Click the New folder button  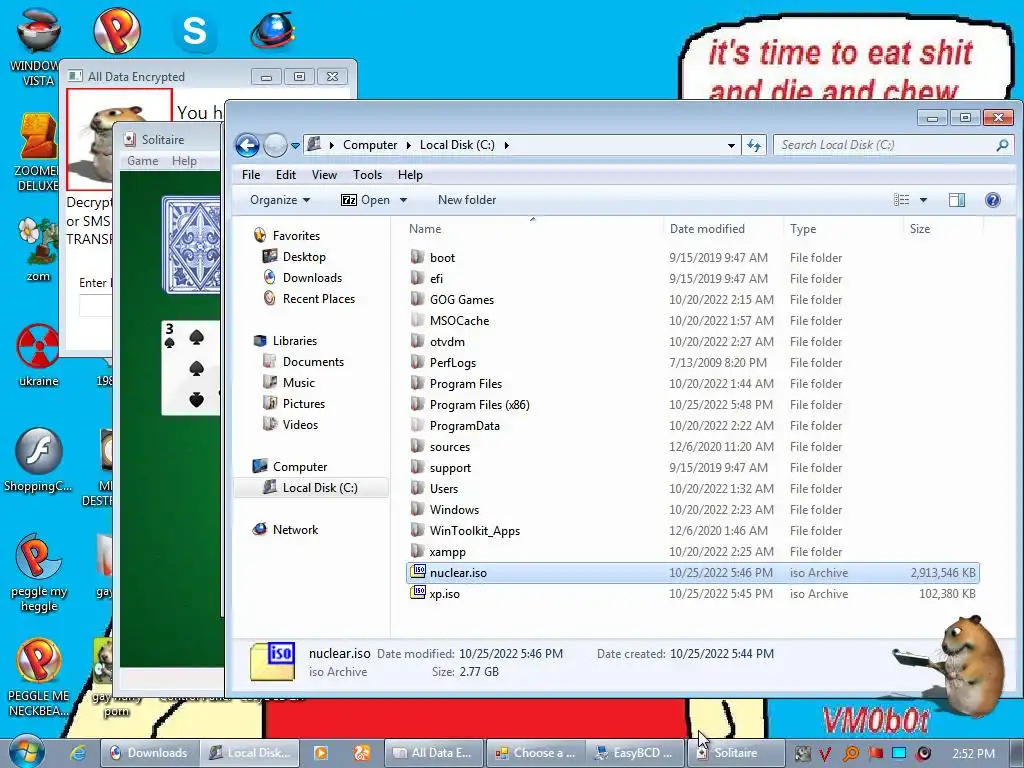[x=467, y=200]
